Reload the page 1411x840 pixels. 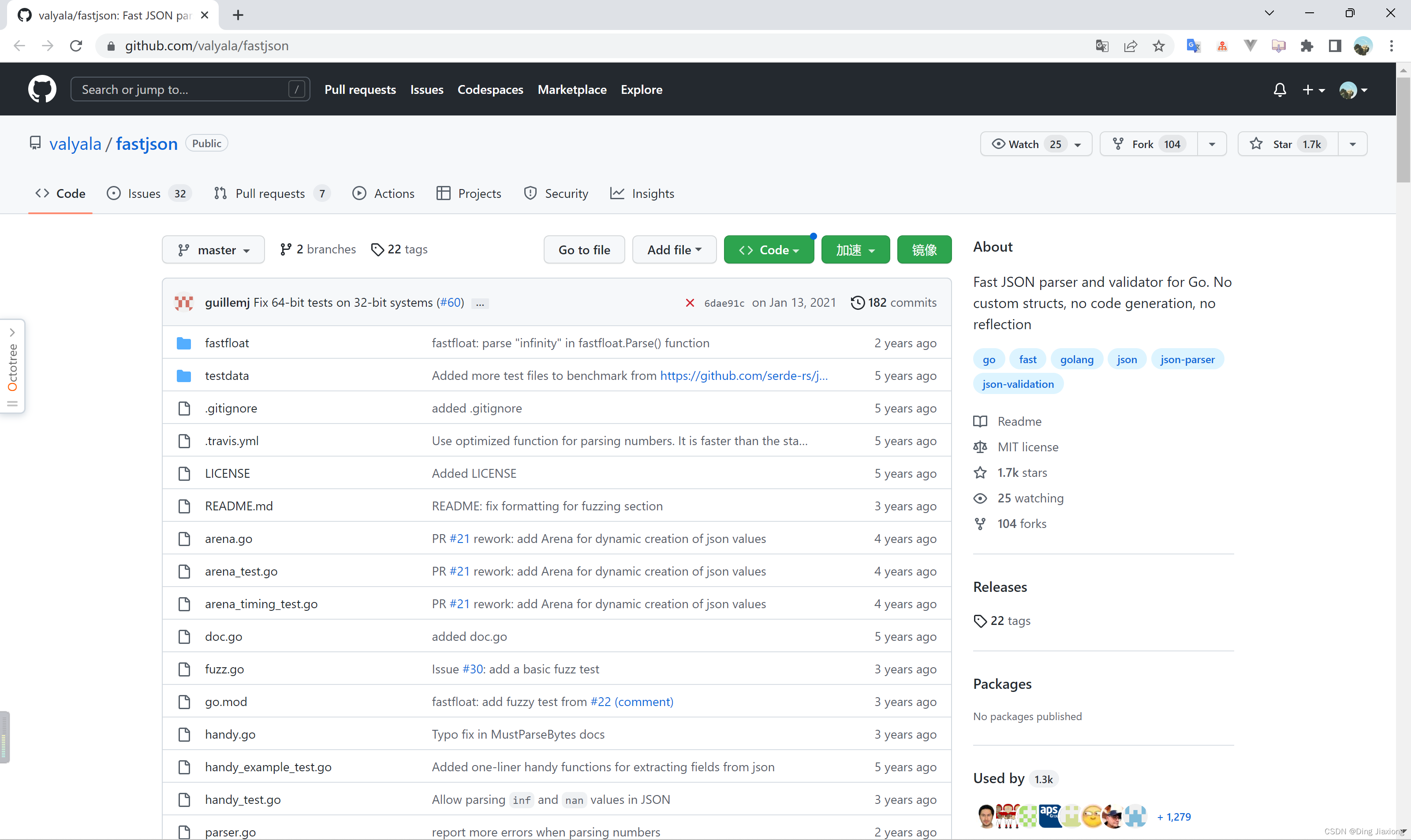(x=76, y=46)
